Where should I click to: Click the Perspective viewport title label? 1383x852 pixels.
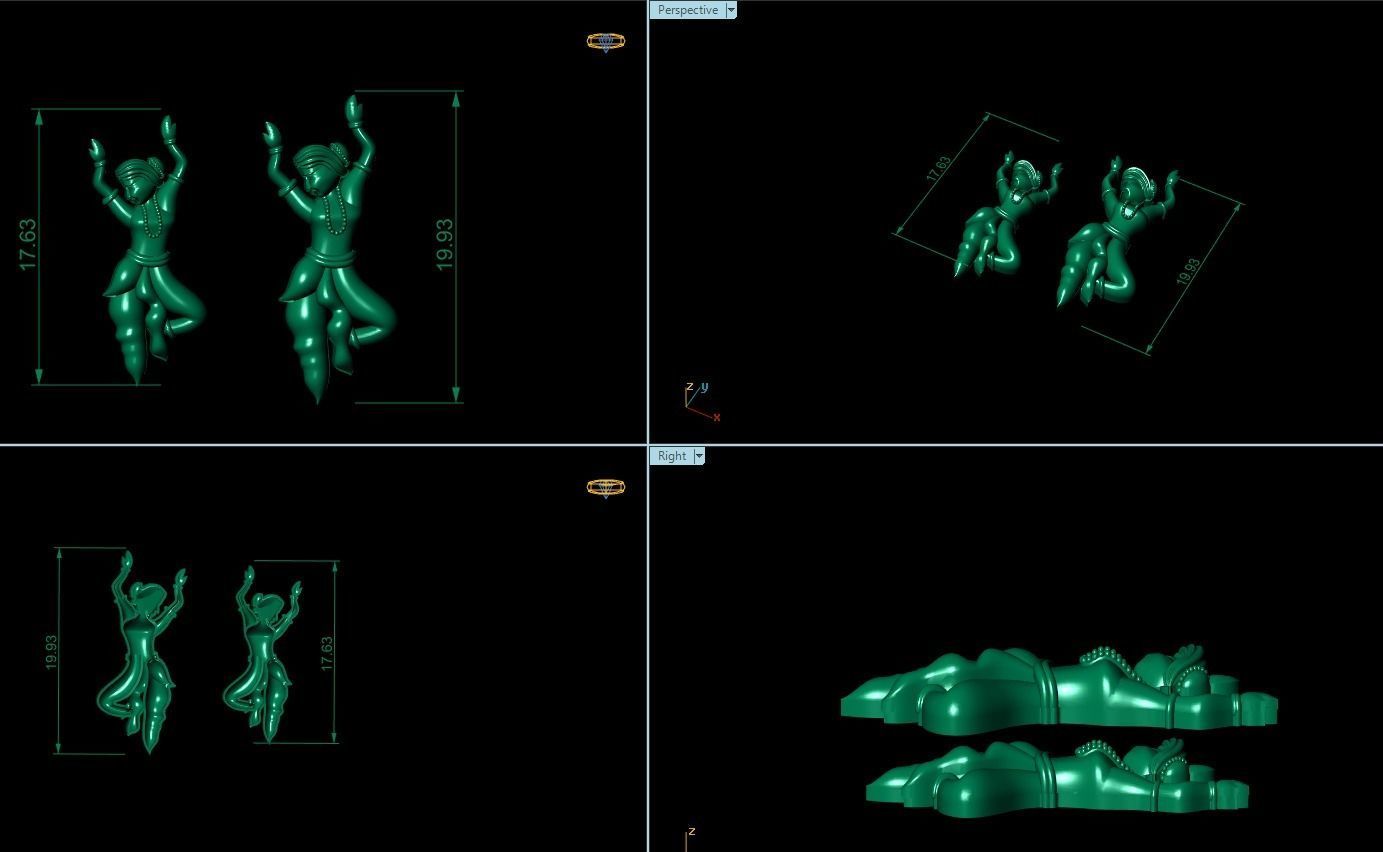[687, 10]
